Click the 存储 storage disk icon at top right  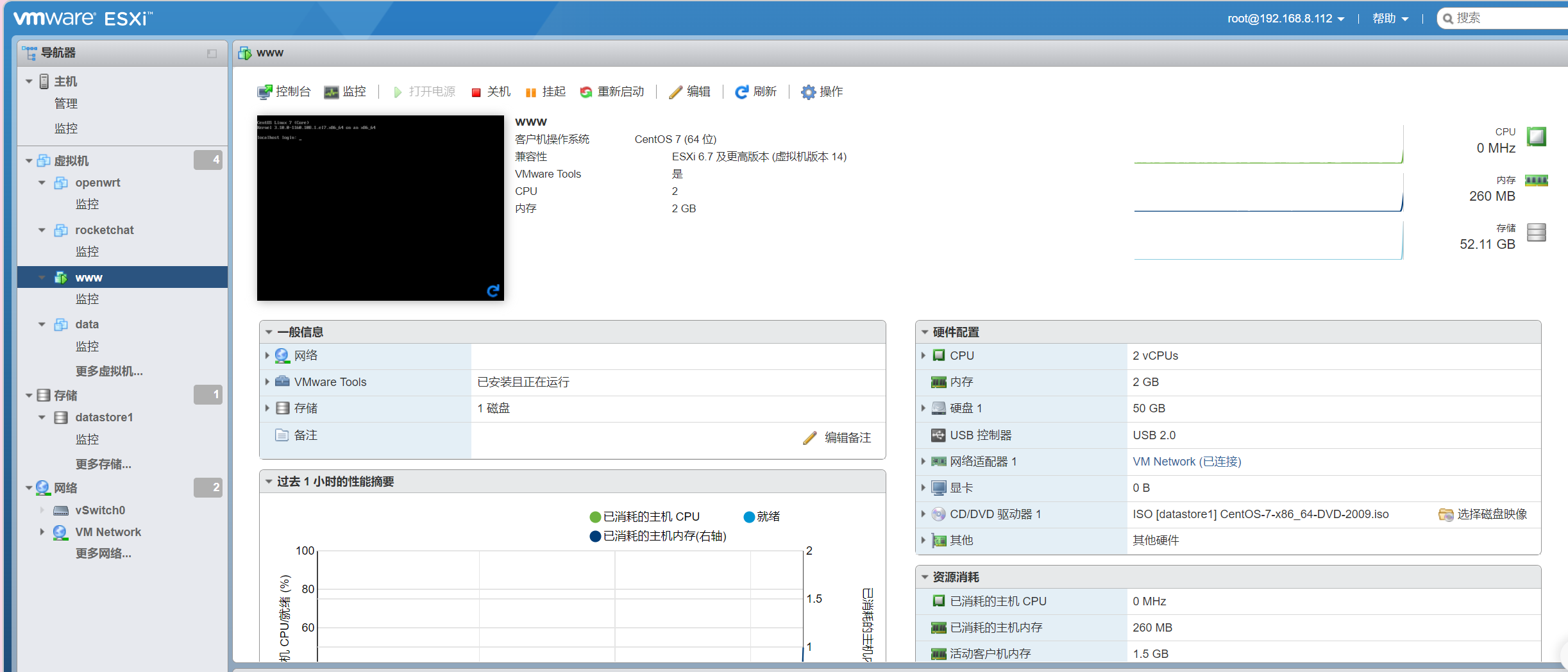1537,232
